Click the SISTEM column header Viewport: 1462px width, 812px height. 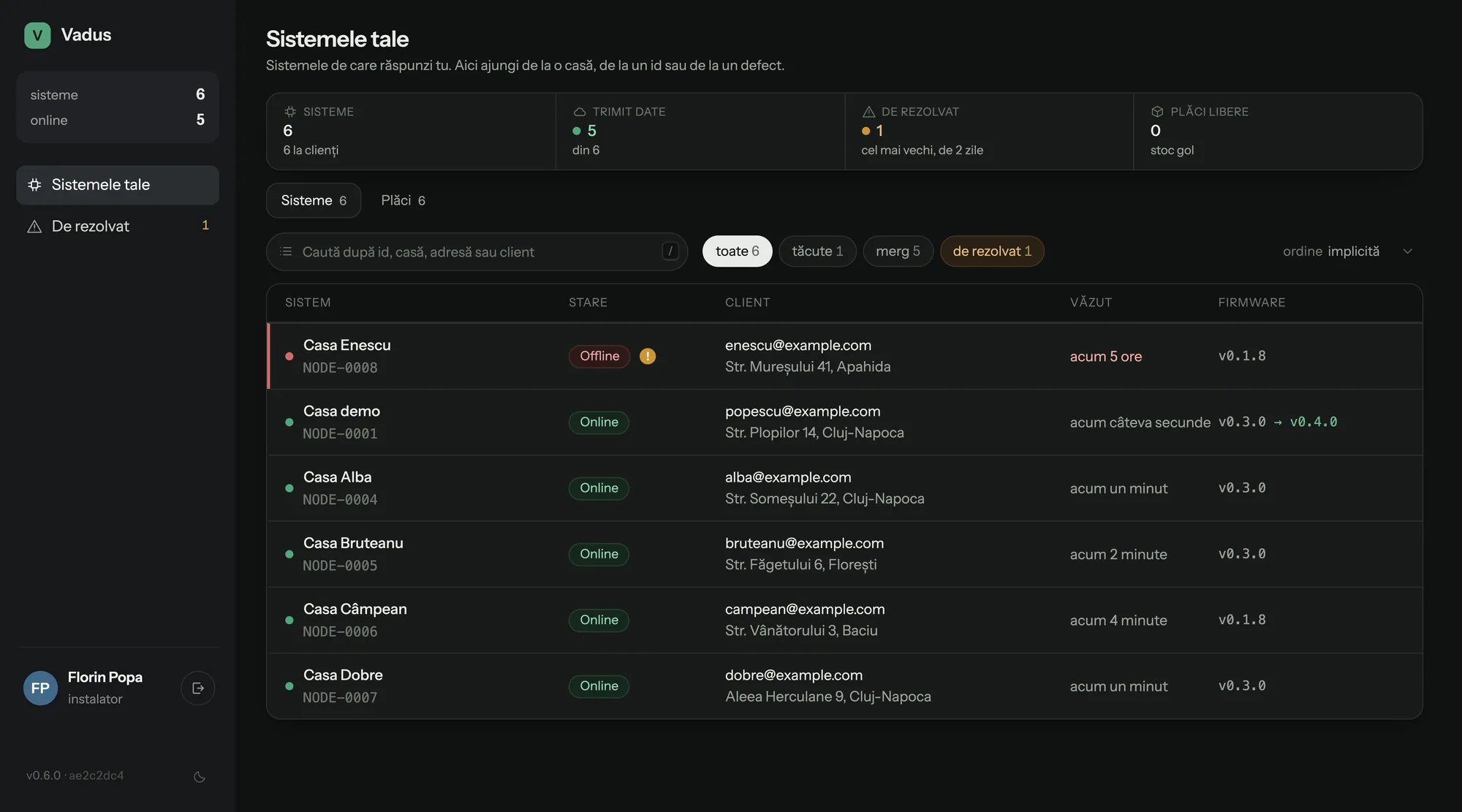point(308,303)
